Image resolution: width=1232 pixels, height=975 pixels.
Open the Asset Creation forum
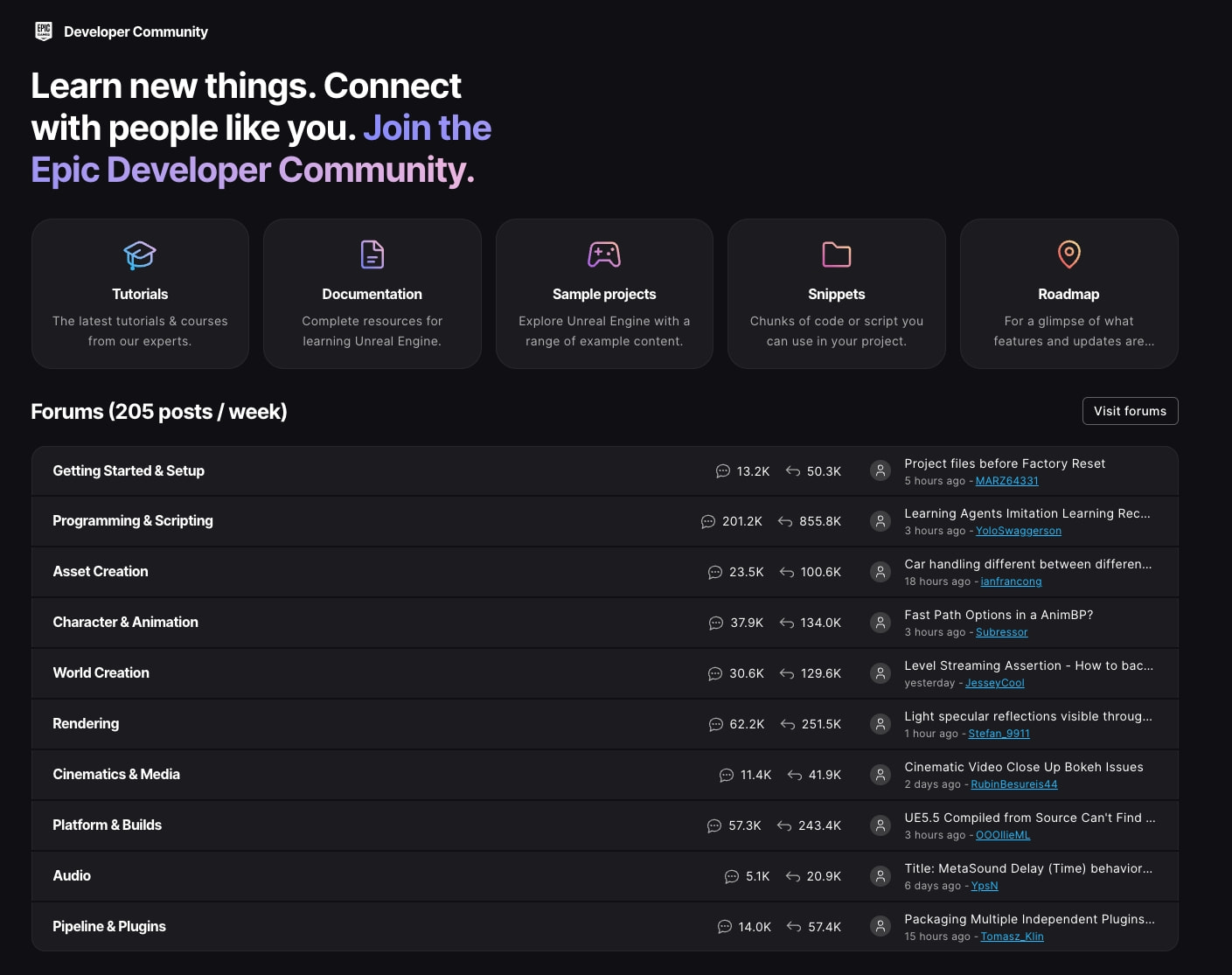pyautogui.click(x=101, y=572)
